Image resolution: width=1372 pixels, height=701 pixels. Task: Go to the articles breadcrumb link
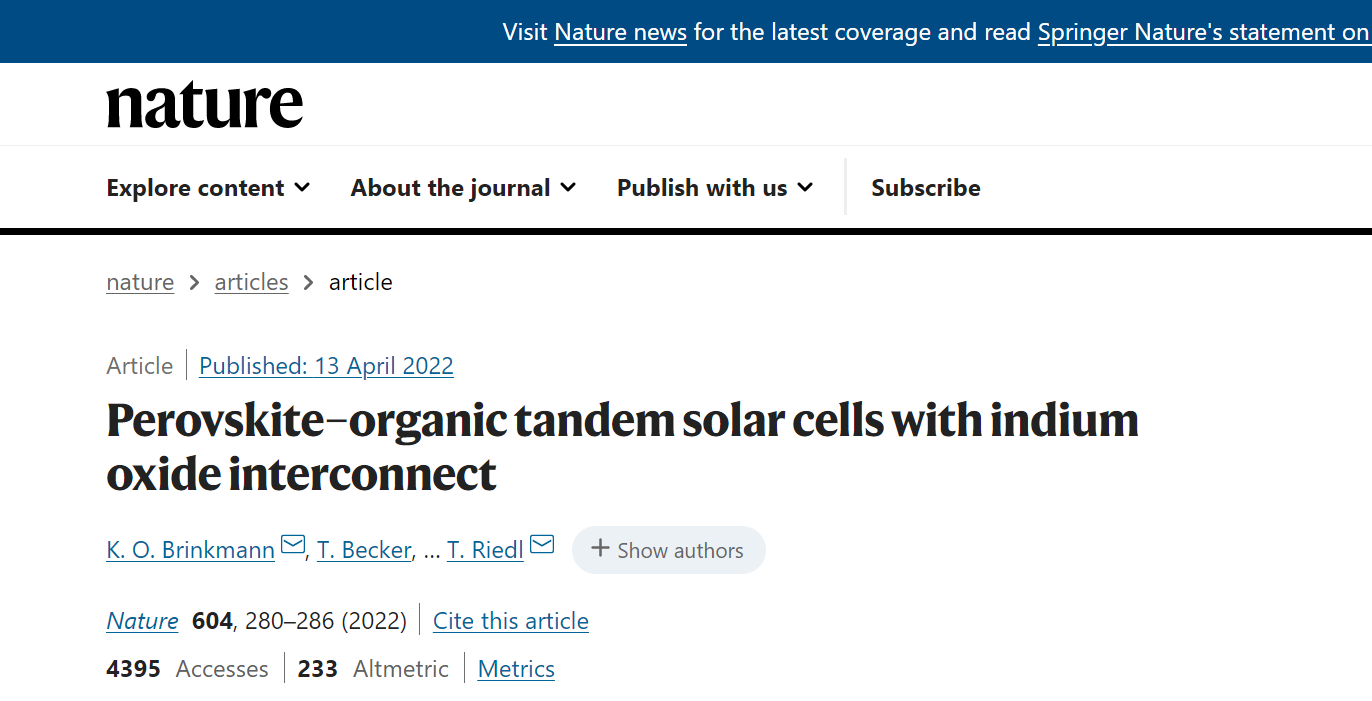251,282
